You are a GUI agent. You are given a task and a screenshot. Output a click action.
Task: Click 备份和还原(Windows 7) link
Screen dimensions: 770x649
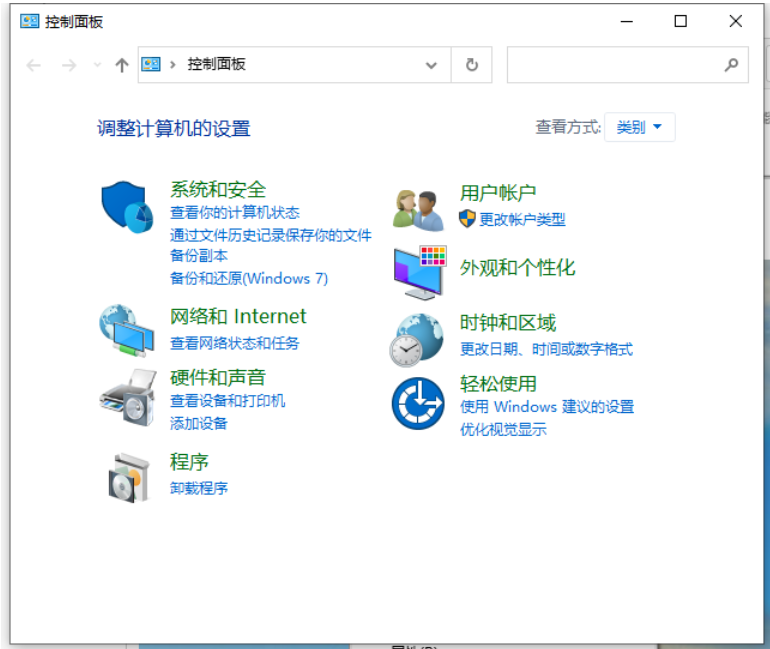click(x=249, y=278)
